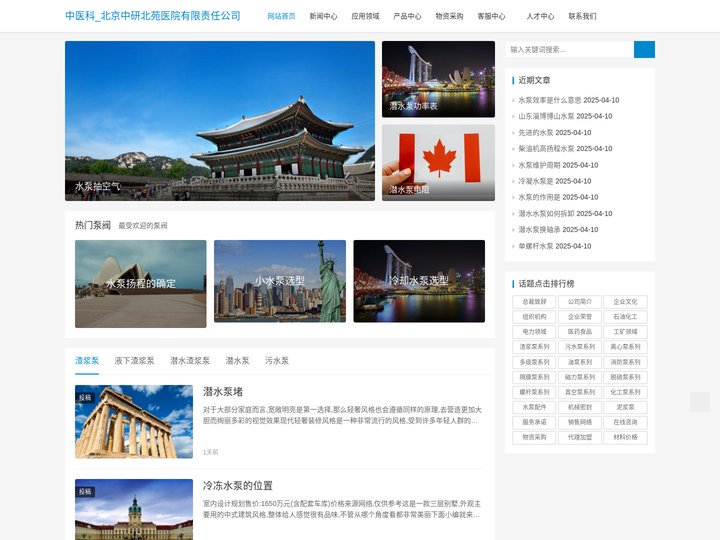Click the 材料价格 tag
Image resolution: width=720 pixels, height=540 pixels.
pos(625,437)
